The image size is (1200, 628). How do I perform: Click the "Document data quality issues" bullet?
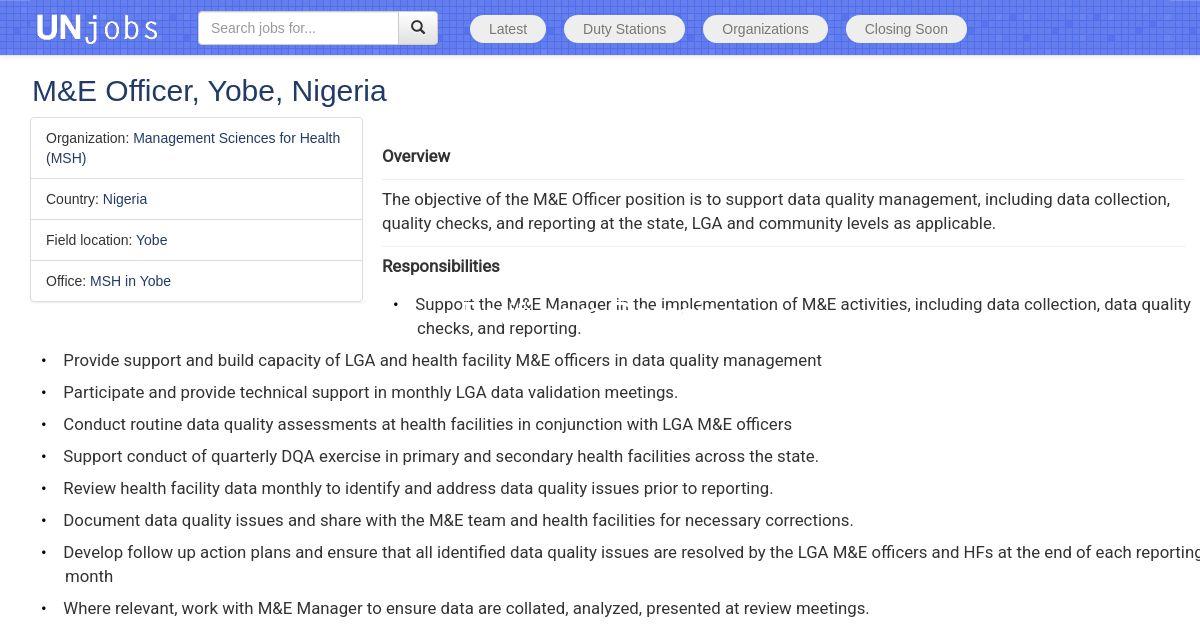pyautogui.click(x=458, y=520)
